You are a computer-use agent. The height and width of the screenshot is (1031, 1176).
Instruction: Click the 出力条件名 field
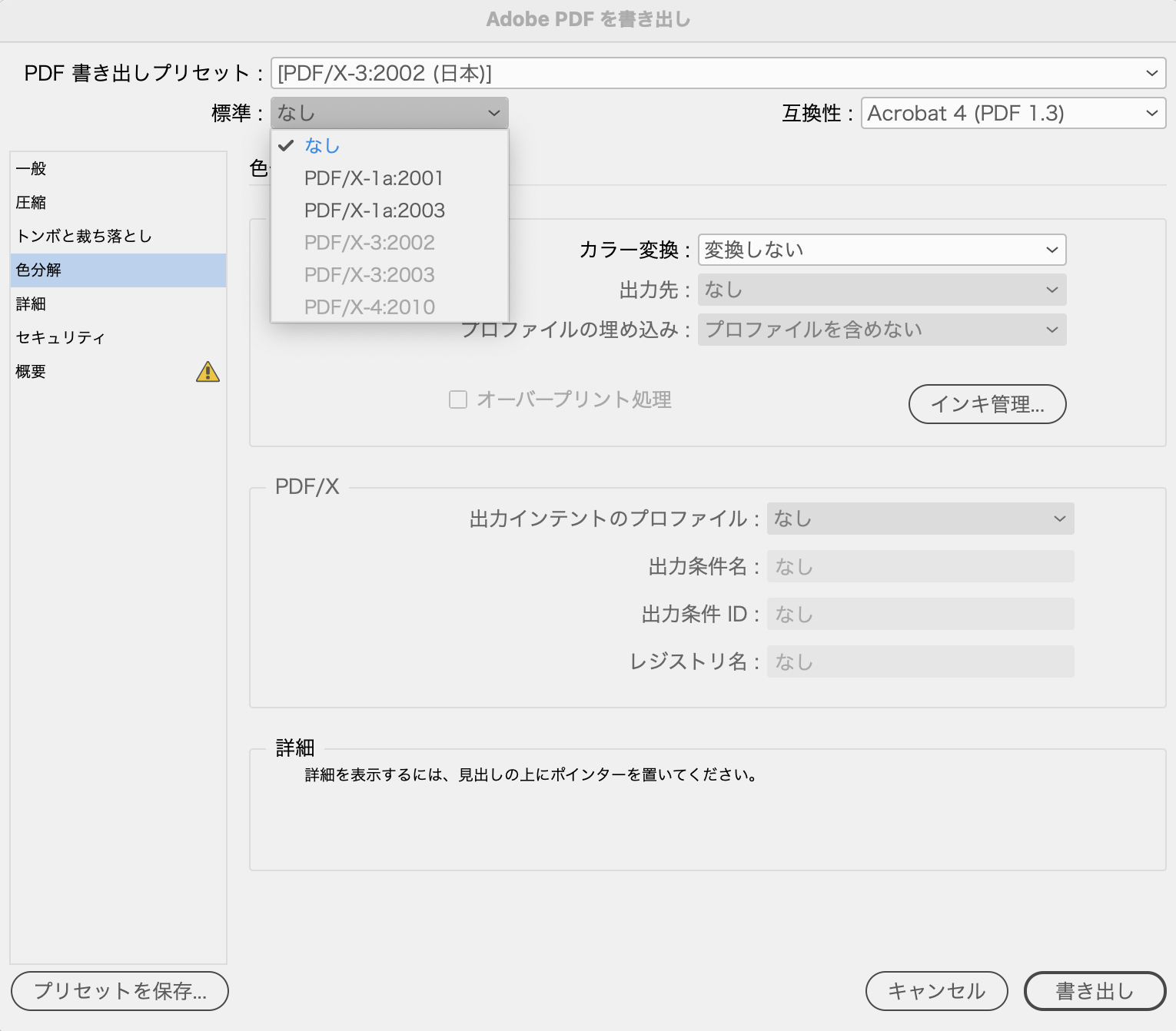click(x=920, y=566)
